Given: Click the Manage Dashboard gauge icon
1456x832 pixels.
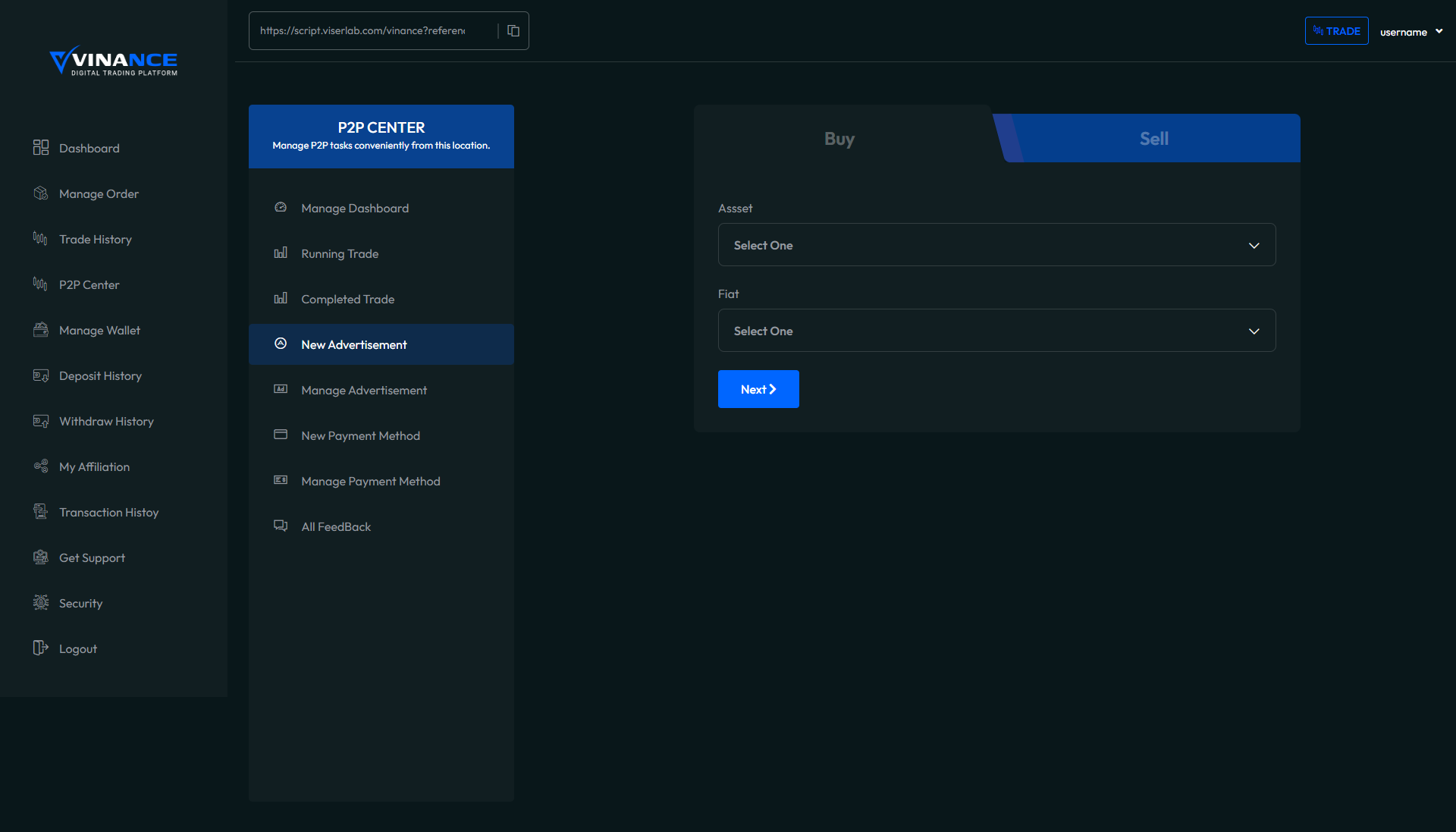Looking at the screenshot, I should [x=281, y=208].
